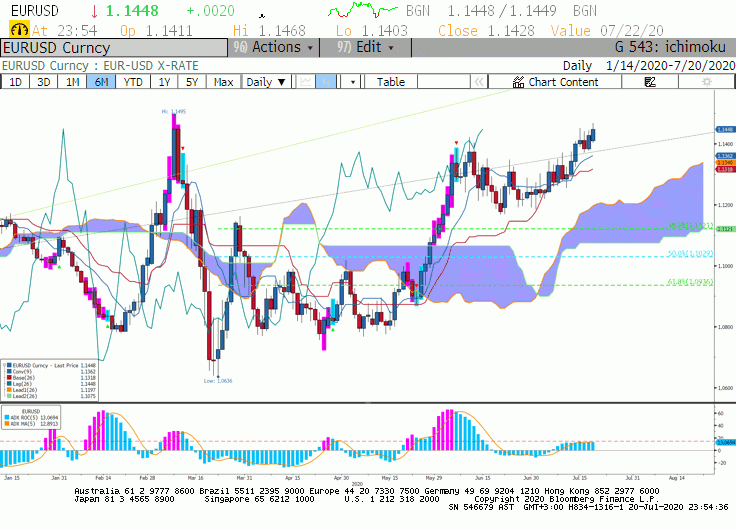Image resolution: width=736 pixels, height=530 pixels.
Task: Switch to YTD time range
Action: click(133, 82)
